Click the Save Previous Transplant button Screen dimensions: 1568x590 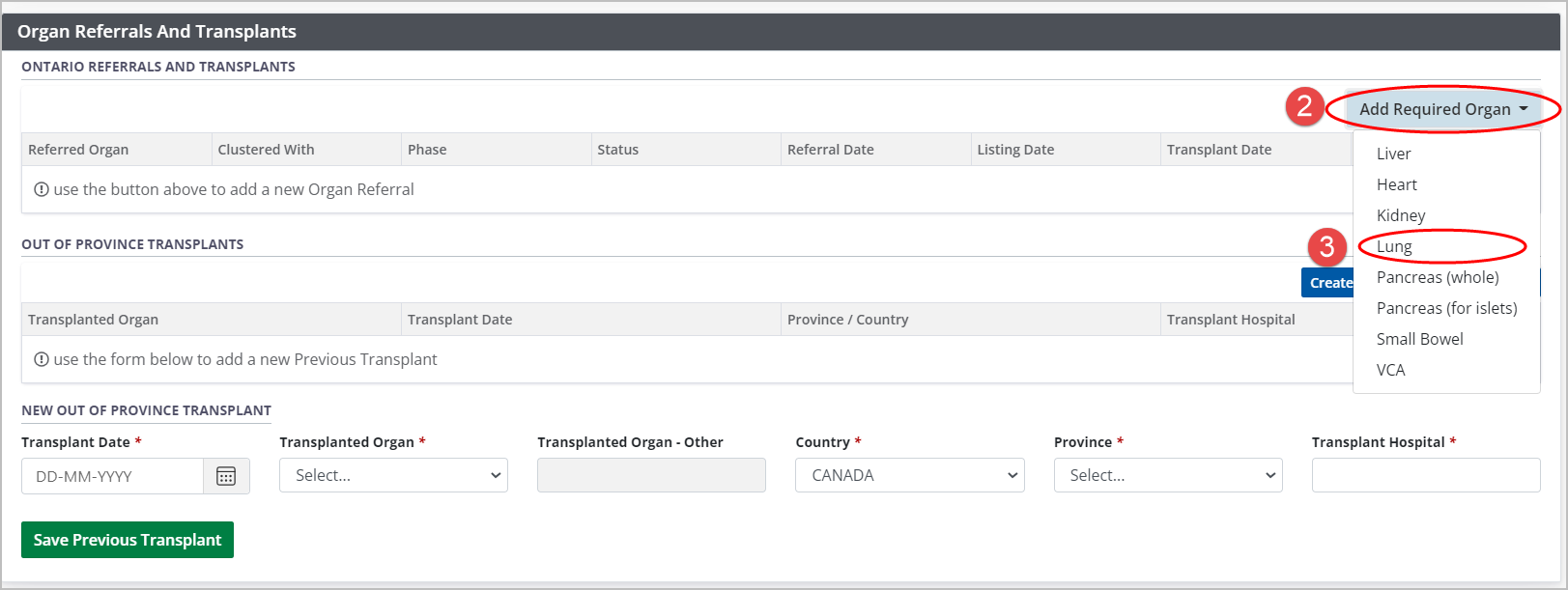click(x=128, y=540)
